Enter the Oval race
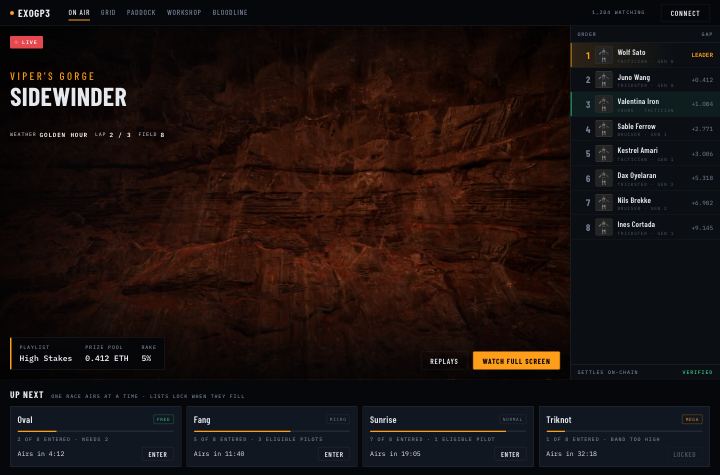720x475 pixels. (158, 454)
